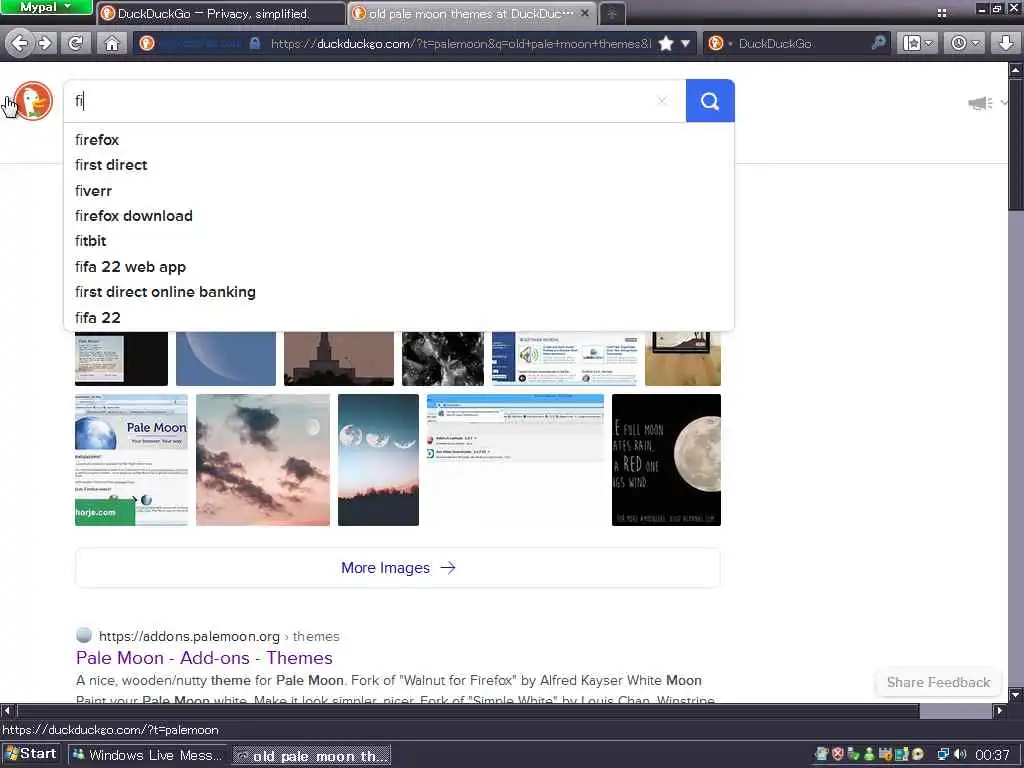Close the old pale moon themes tab
The height and width of the screenshot is (768, 1024).
coord(585,12)
